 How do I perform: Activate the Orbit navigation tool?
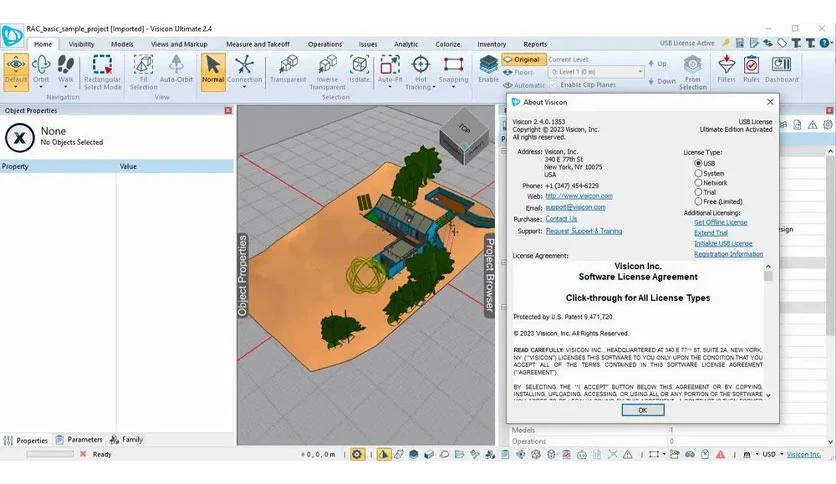(41, 68)
